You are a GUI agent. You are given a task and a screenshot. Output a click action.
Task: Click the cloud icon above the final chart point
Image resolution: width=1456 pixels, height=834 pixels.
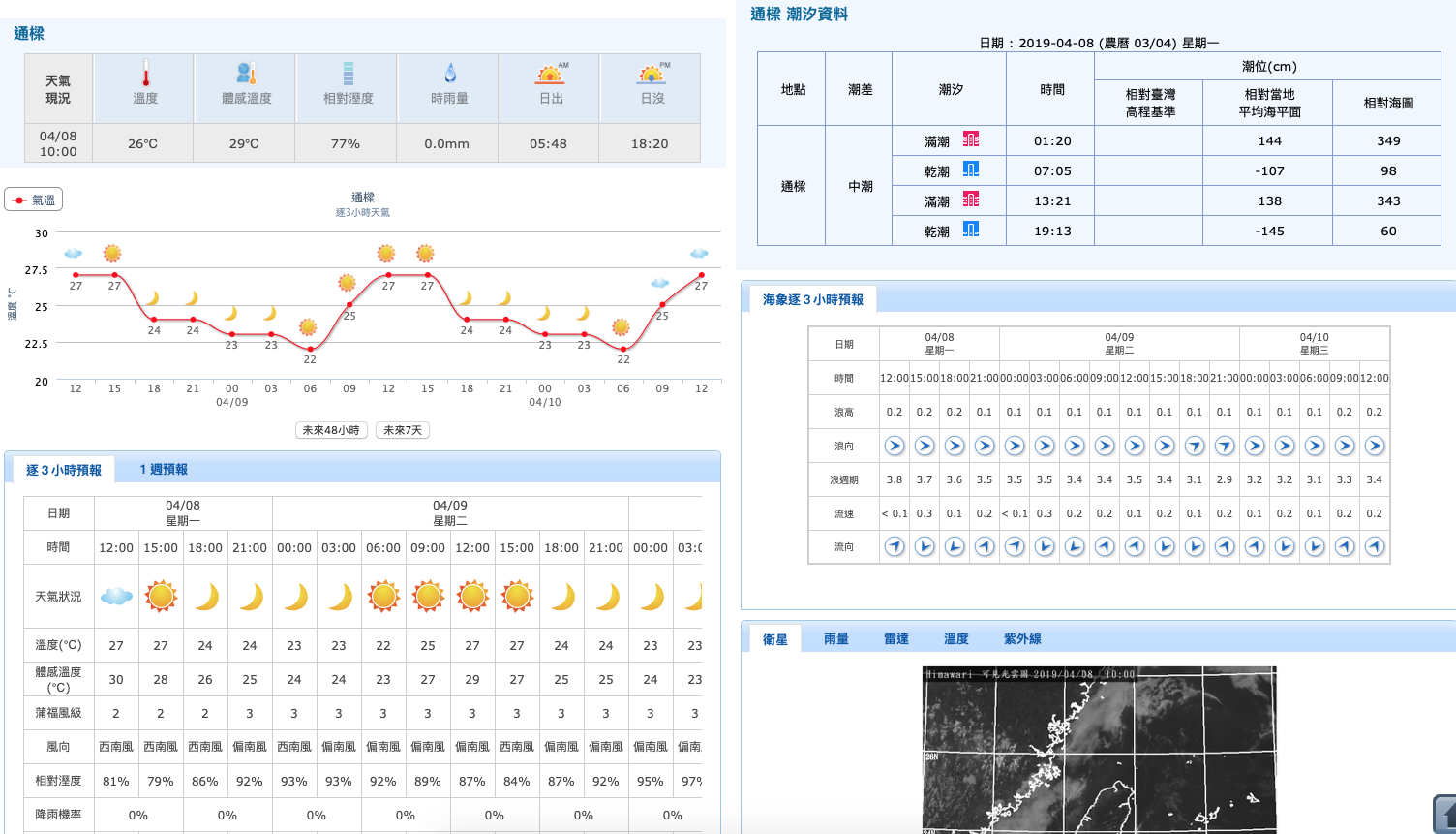(699, 254)
